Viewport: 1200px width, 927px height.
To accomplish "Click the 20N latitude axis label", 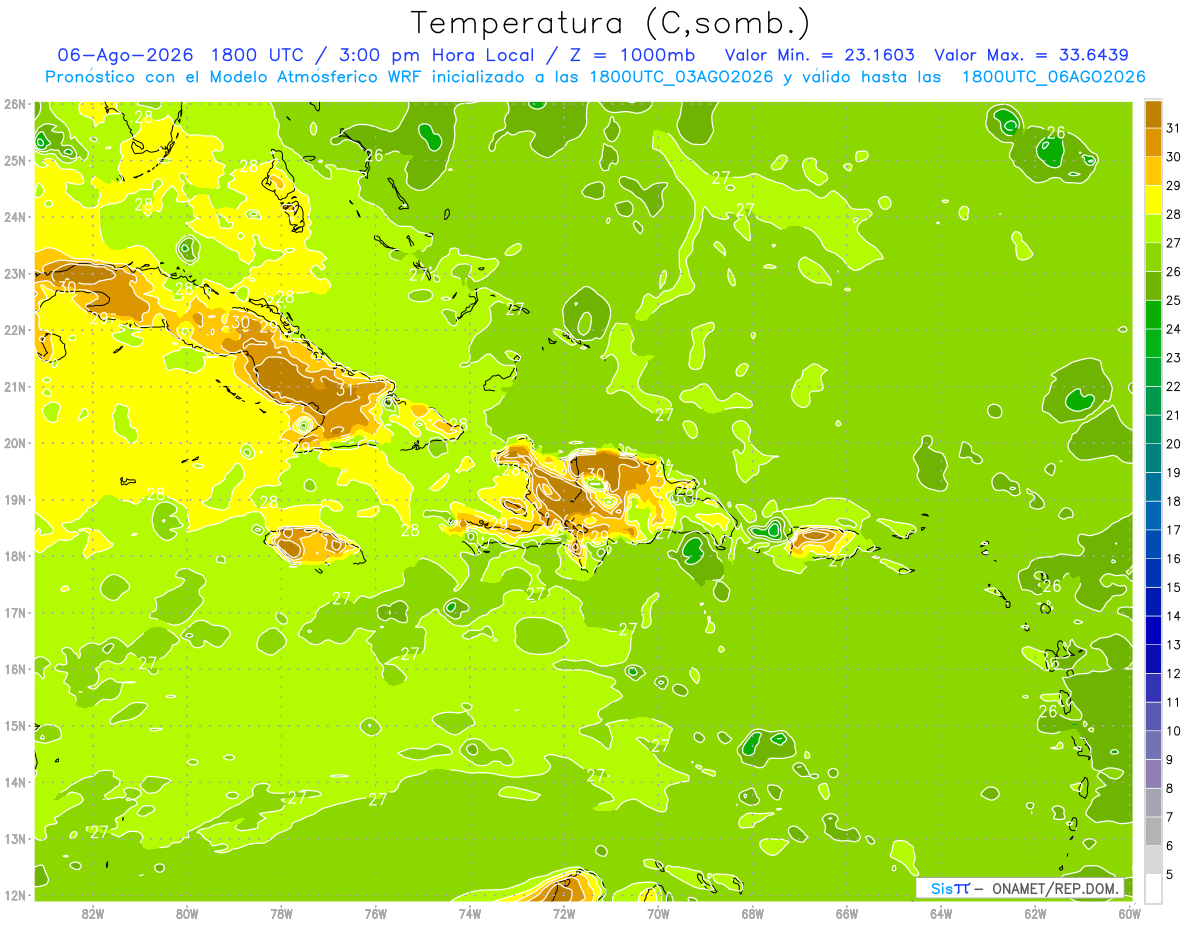I will 14,443.
